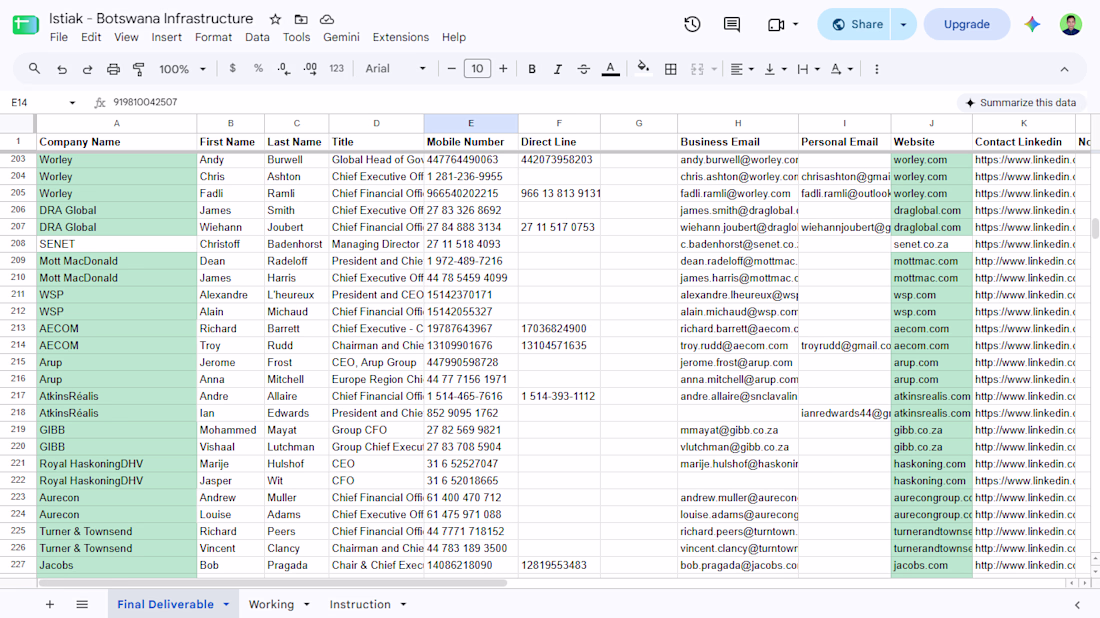Expand the horizontal align dropdown
Image resolution: width=1100 pixels, height=618 pixels.
[x=751, y=69]
